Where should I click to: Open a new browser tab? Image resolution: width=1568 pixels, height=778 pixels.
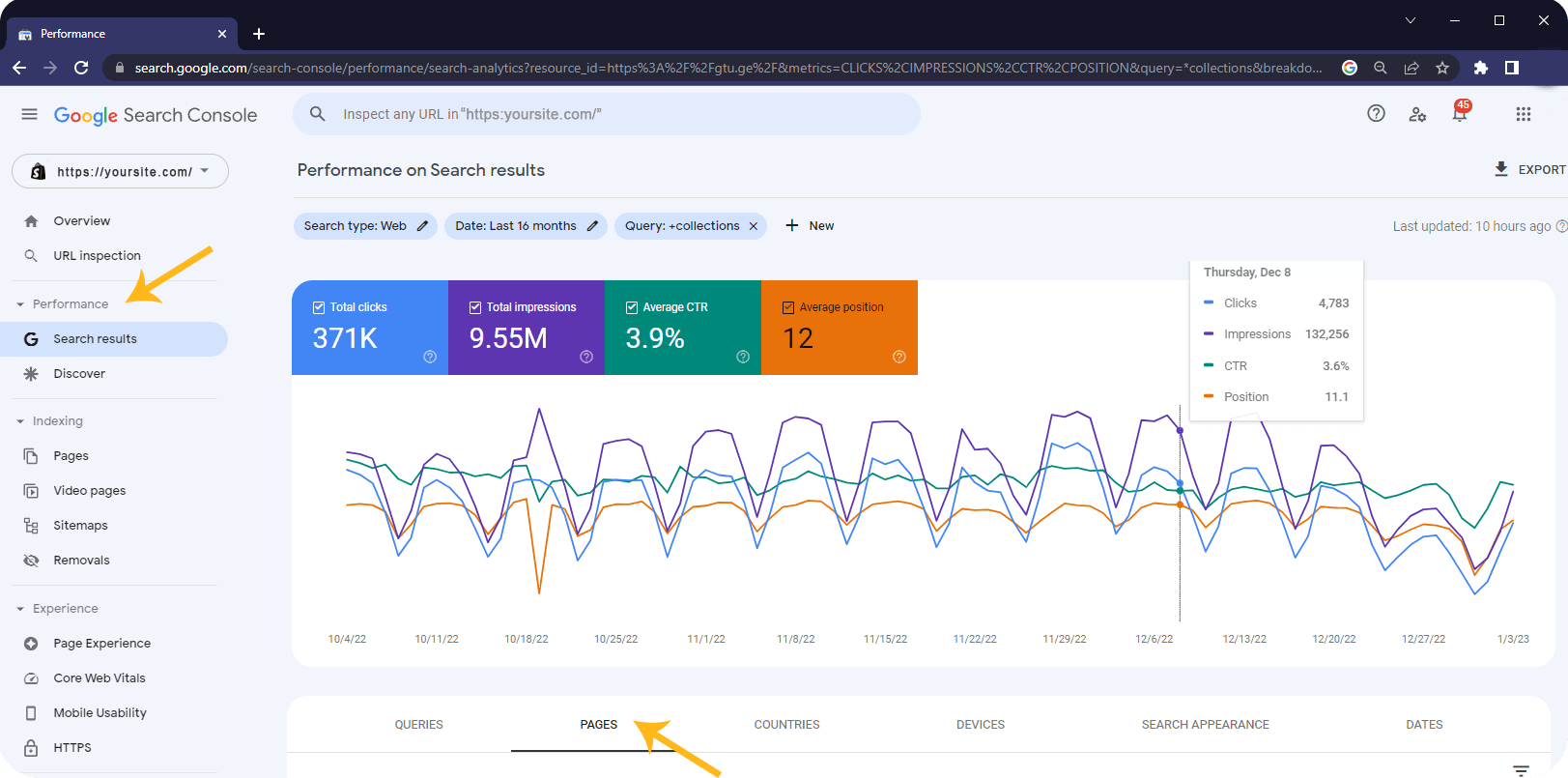pos(259,34)
